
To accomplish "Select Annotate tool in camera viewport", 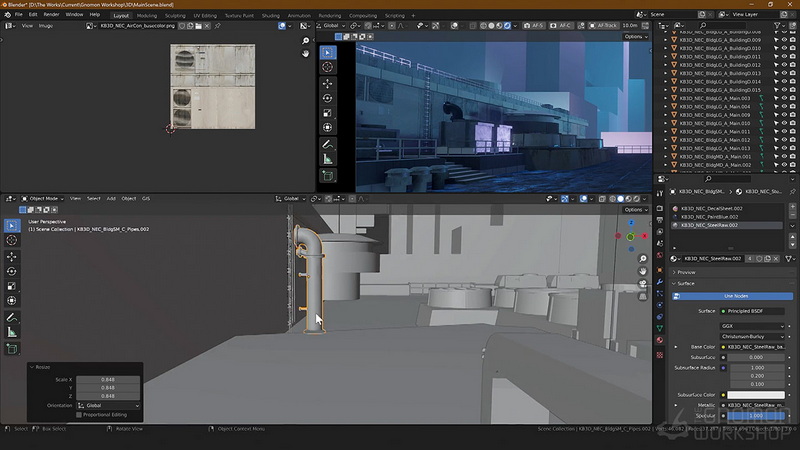I will pos(328,144).
